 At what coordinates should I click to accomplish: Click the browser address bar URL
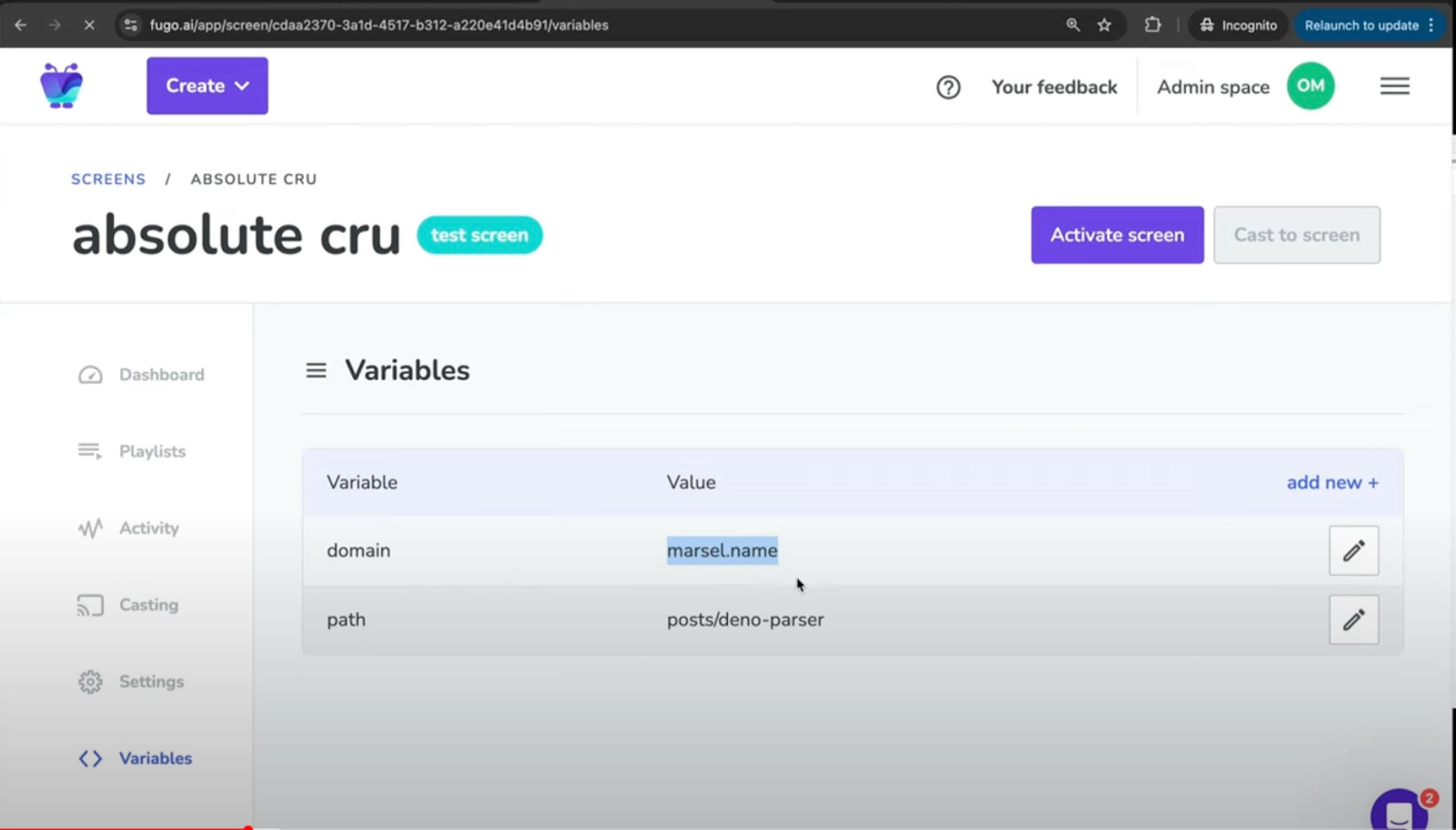pos(379,25)
